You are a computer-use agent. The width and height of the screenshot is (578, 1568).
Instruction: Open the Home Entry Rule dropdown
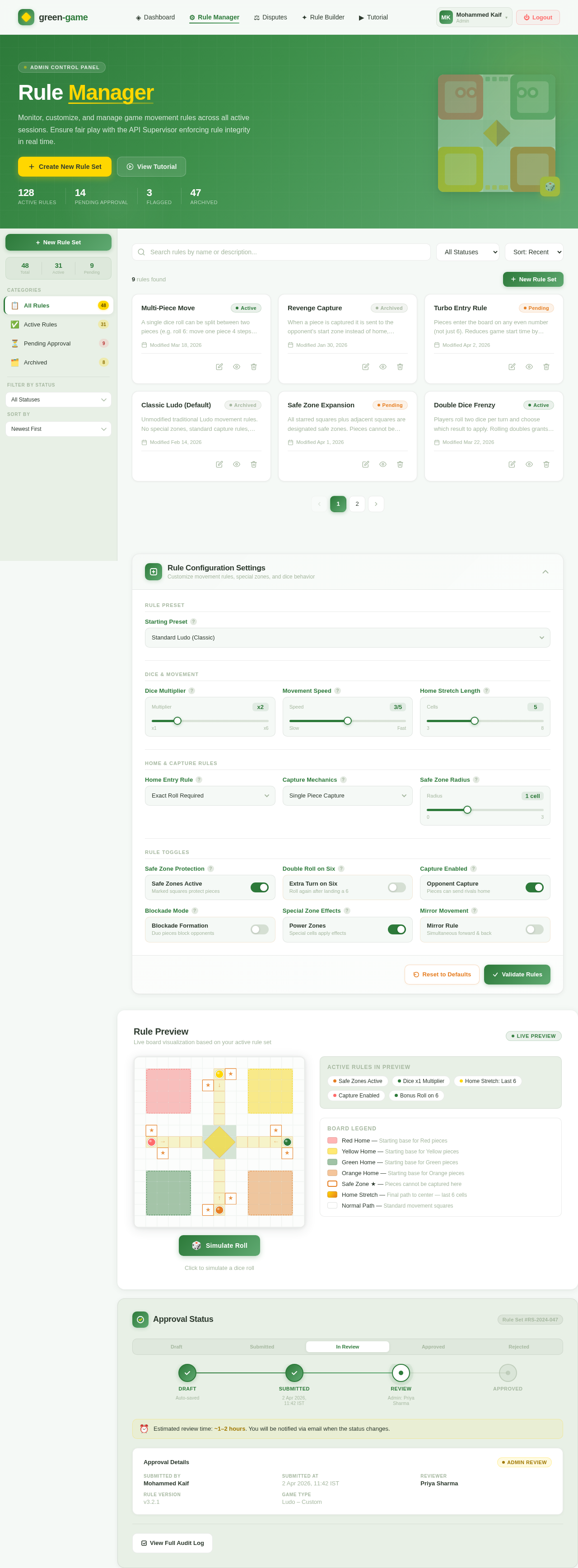pyautogui.click(x=210, y=796)
